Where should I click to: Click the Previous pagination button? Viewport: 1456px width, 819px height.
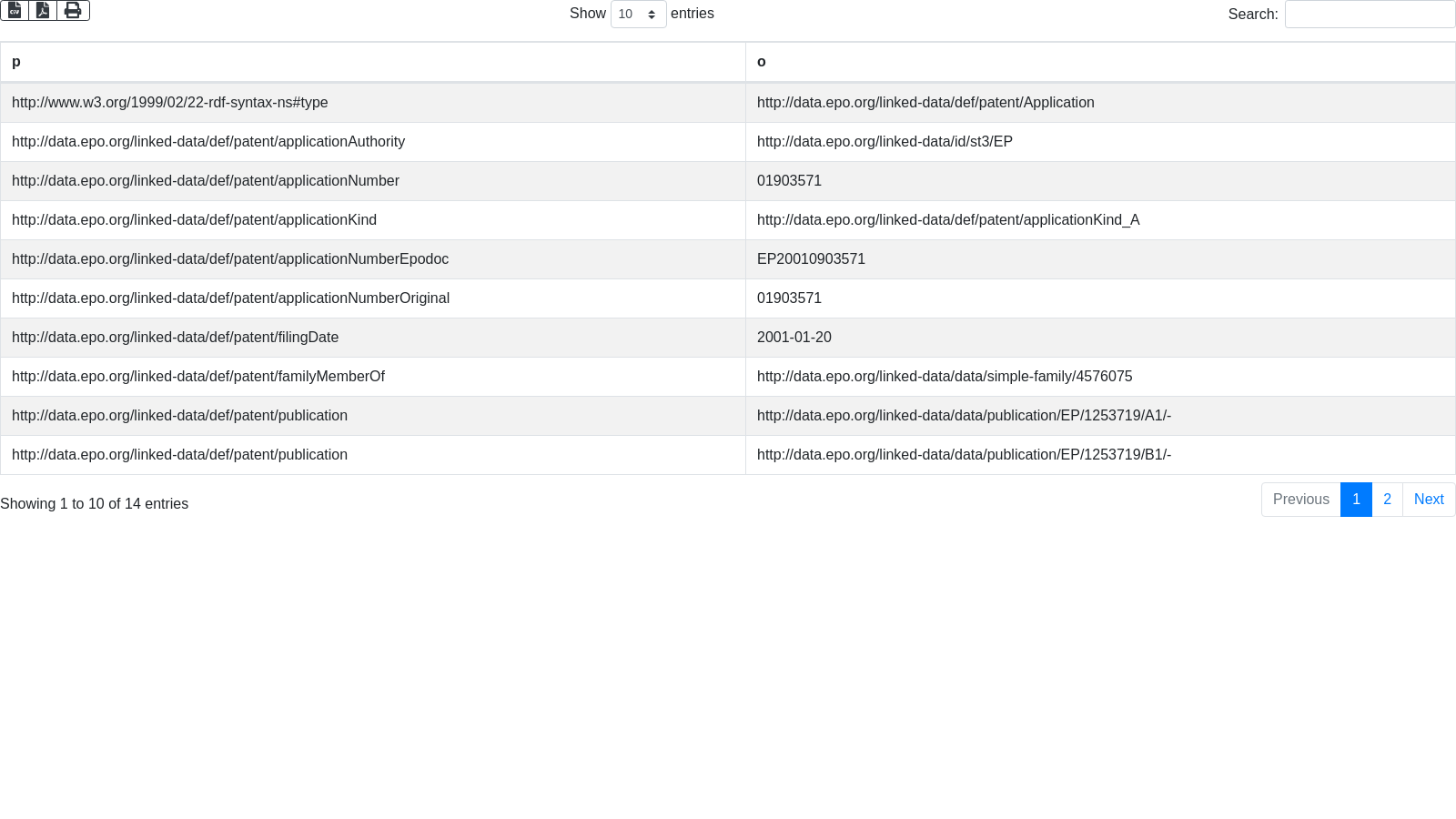click(x=1300, y=500)
